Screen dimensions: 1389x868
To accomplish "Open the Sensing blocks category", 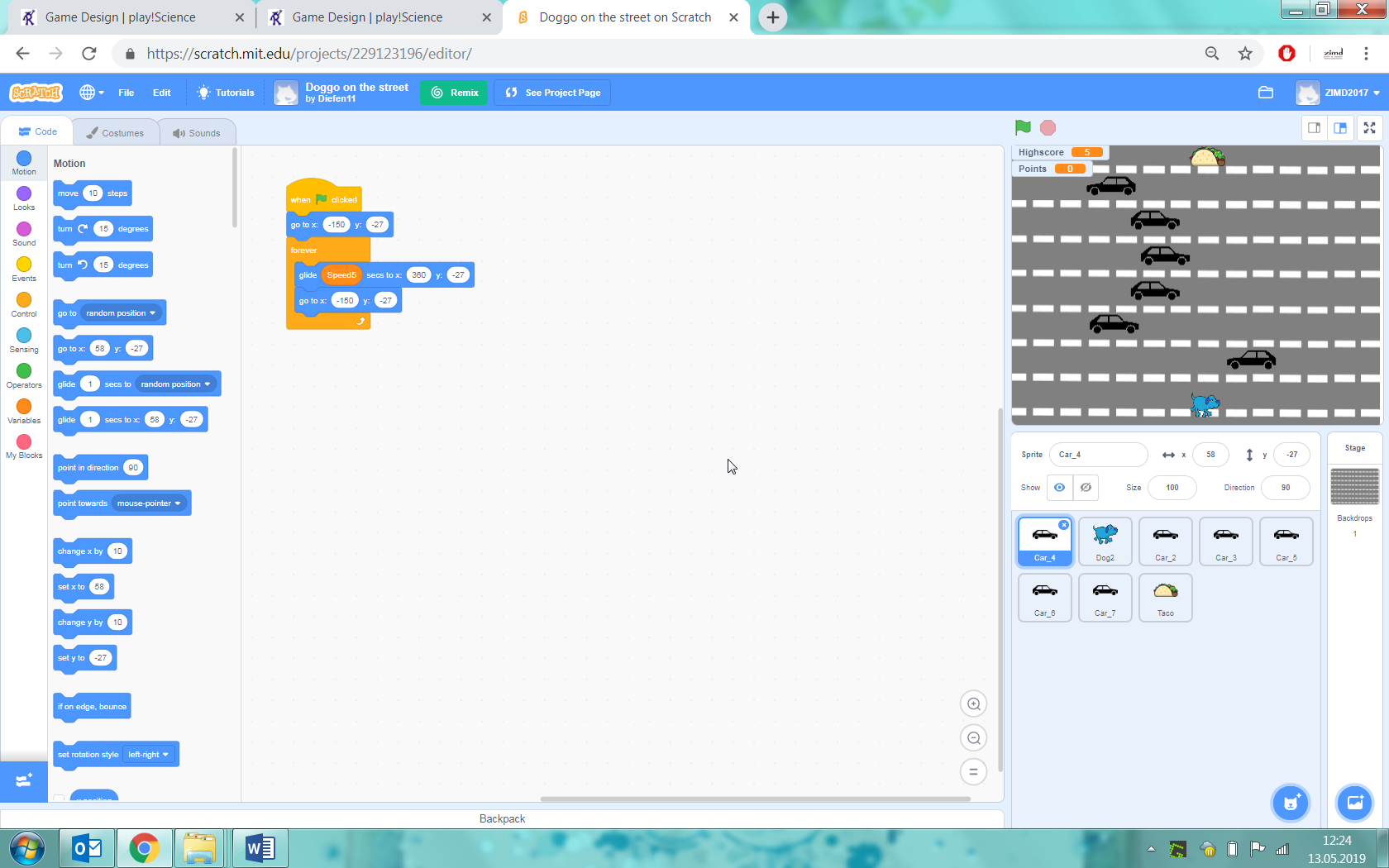I will 24,341.
